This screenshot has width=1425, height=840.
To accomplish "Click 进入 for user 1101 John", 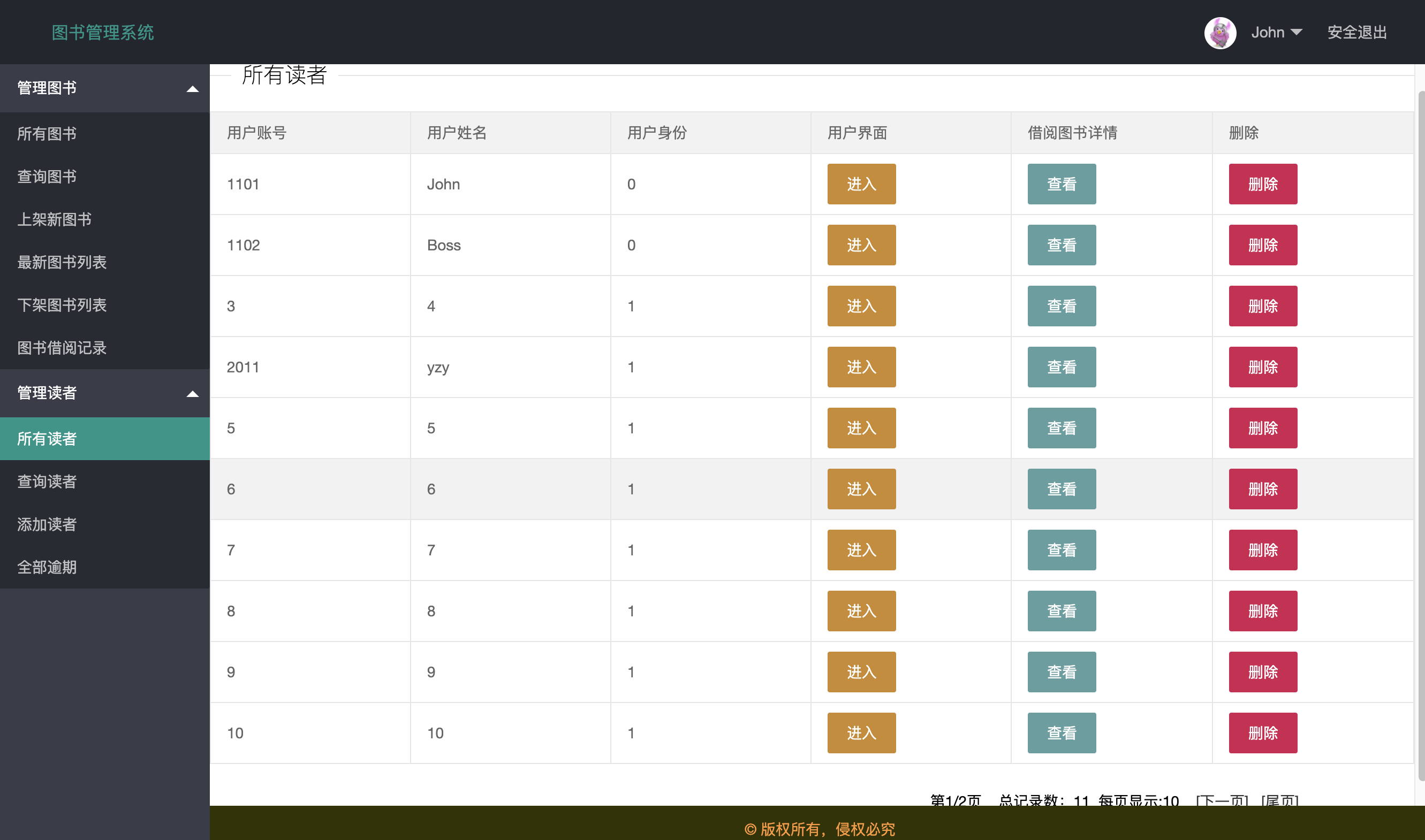I will click(x=861, y=184).
